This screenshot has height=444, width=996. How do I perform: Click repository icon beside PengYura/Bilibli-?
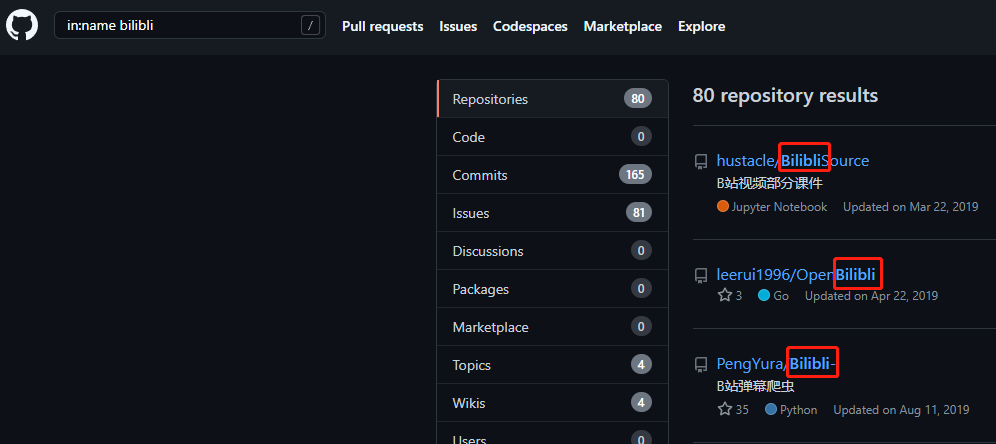pyautogui.click(x=701, y=364)
